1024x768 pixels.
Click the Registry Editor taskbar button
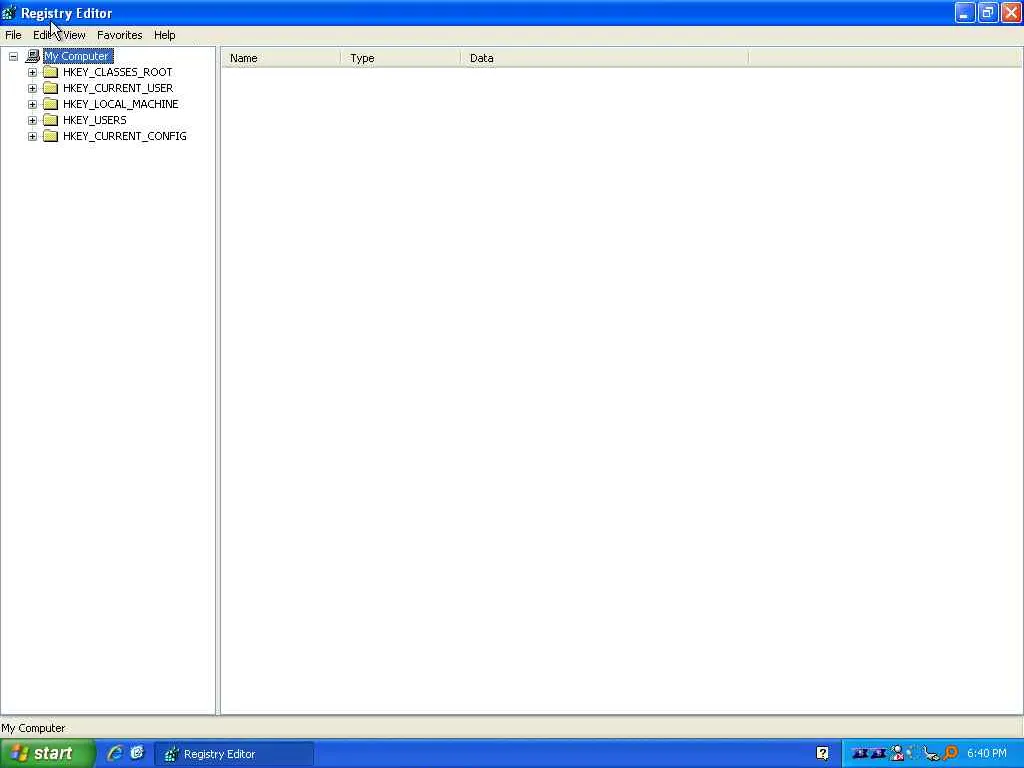pos(234,754)
